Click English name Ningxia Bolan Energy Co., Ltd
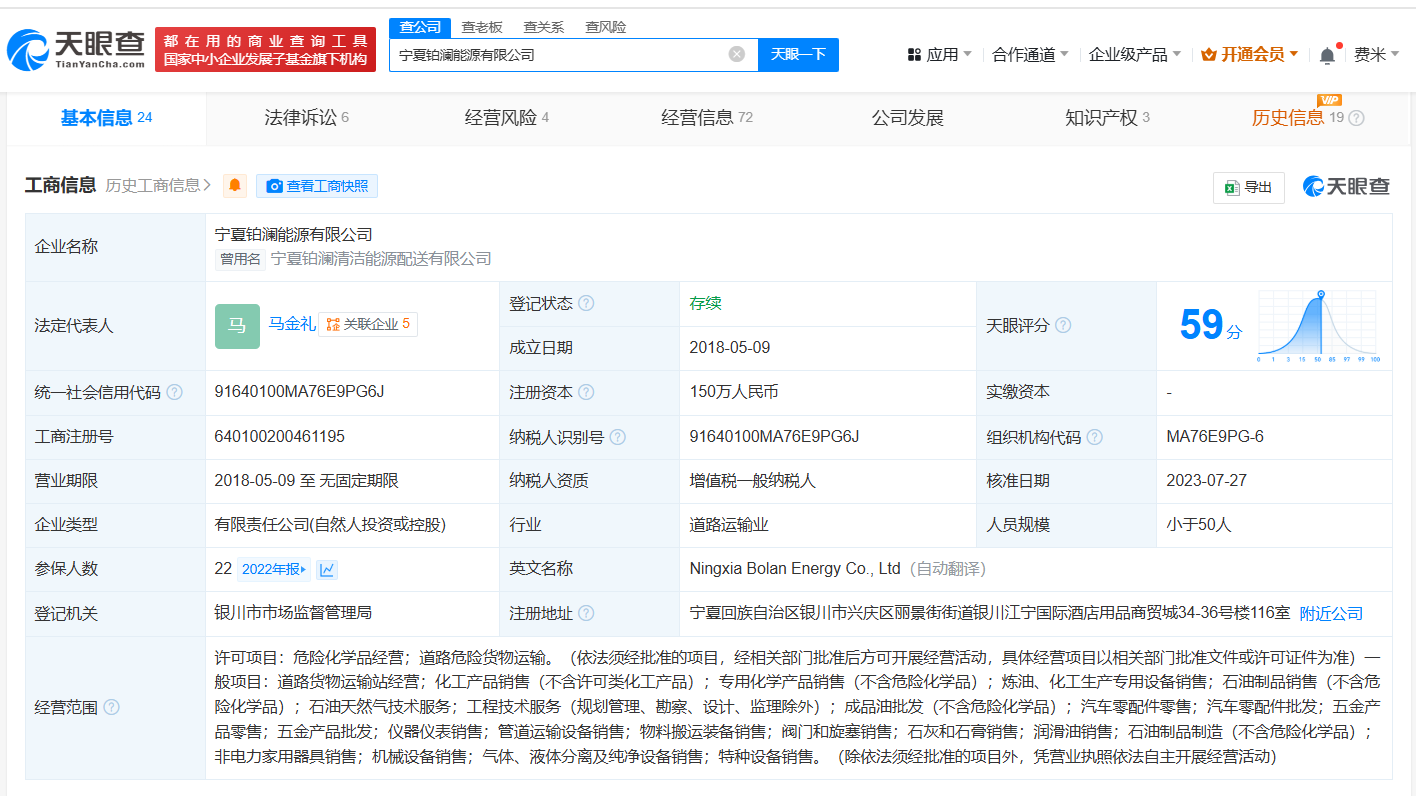Viewport: 1416px width, 796px height. coord(795,569)
